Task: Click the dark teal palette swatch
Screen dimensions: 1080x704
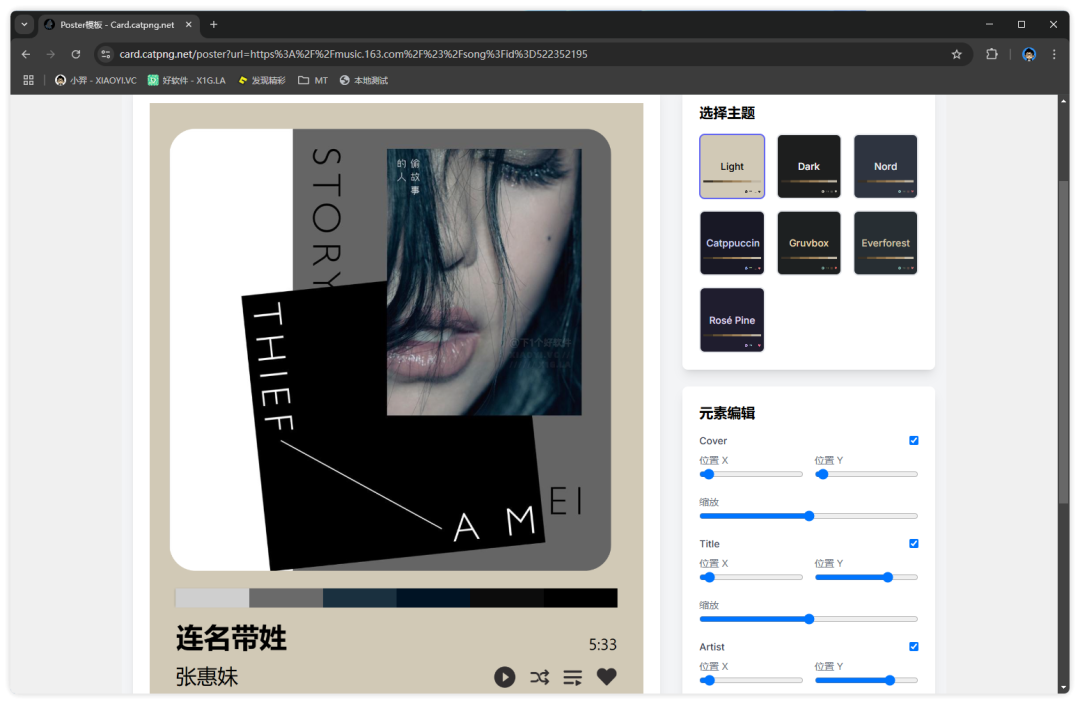Action: [x=360, y=598]
